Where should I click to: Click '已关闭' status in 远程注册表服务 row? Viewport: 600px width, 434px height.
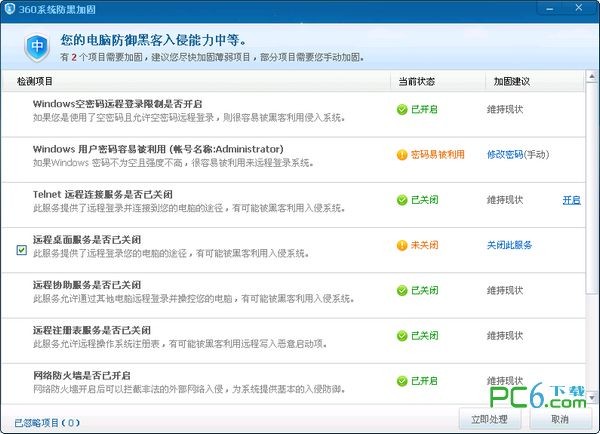pos(424,336)
